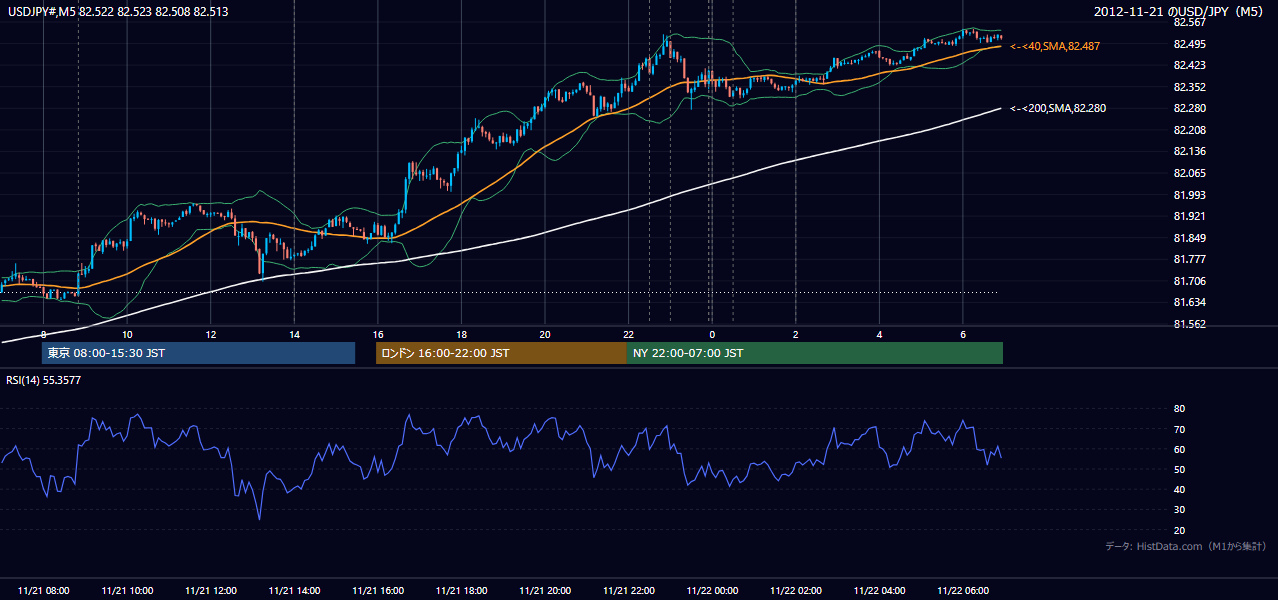
Task: Click price axis value 82.065
Action: pos(1189,173)
